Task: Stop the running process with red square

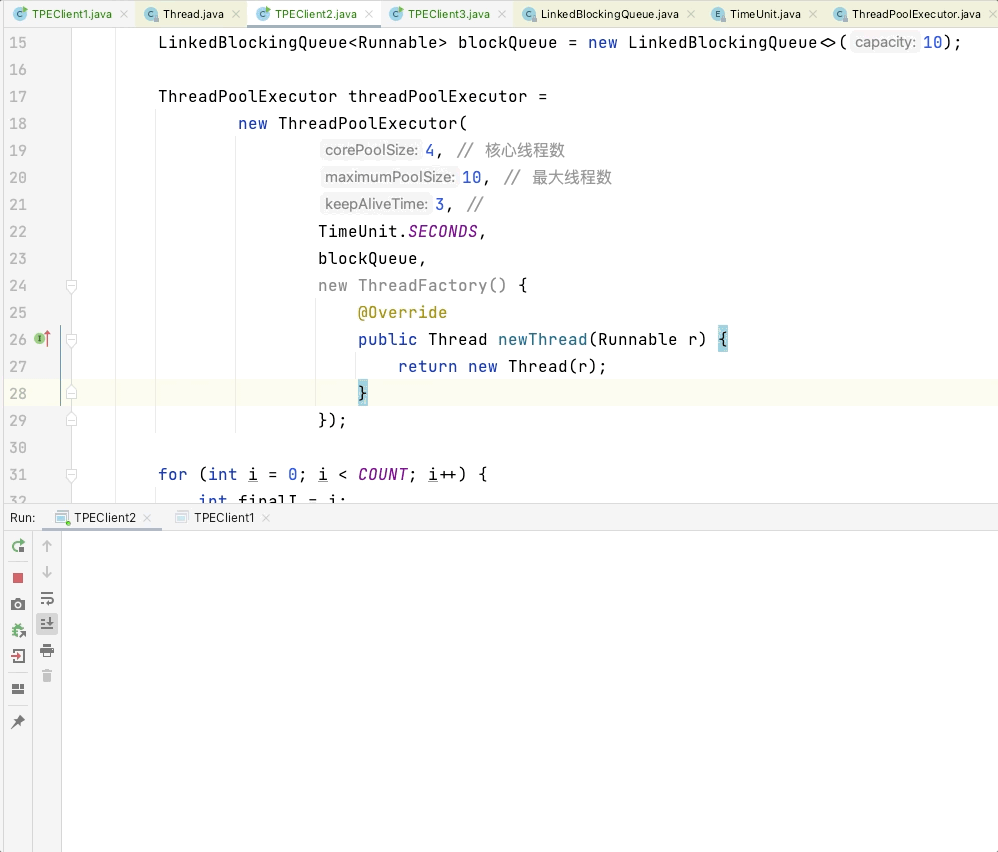Action: pos(18,578)
